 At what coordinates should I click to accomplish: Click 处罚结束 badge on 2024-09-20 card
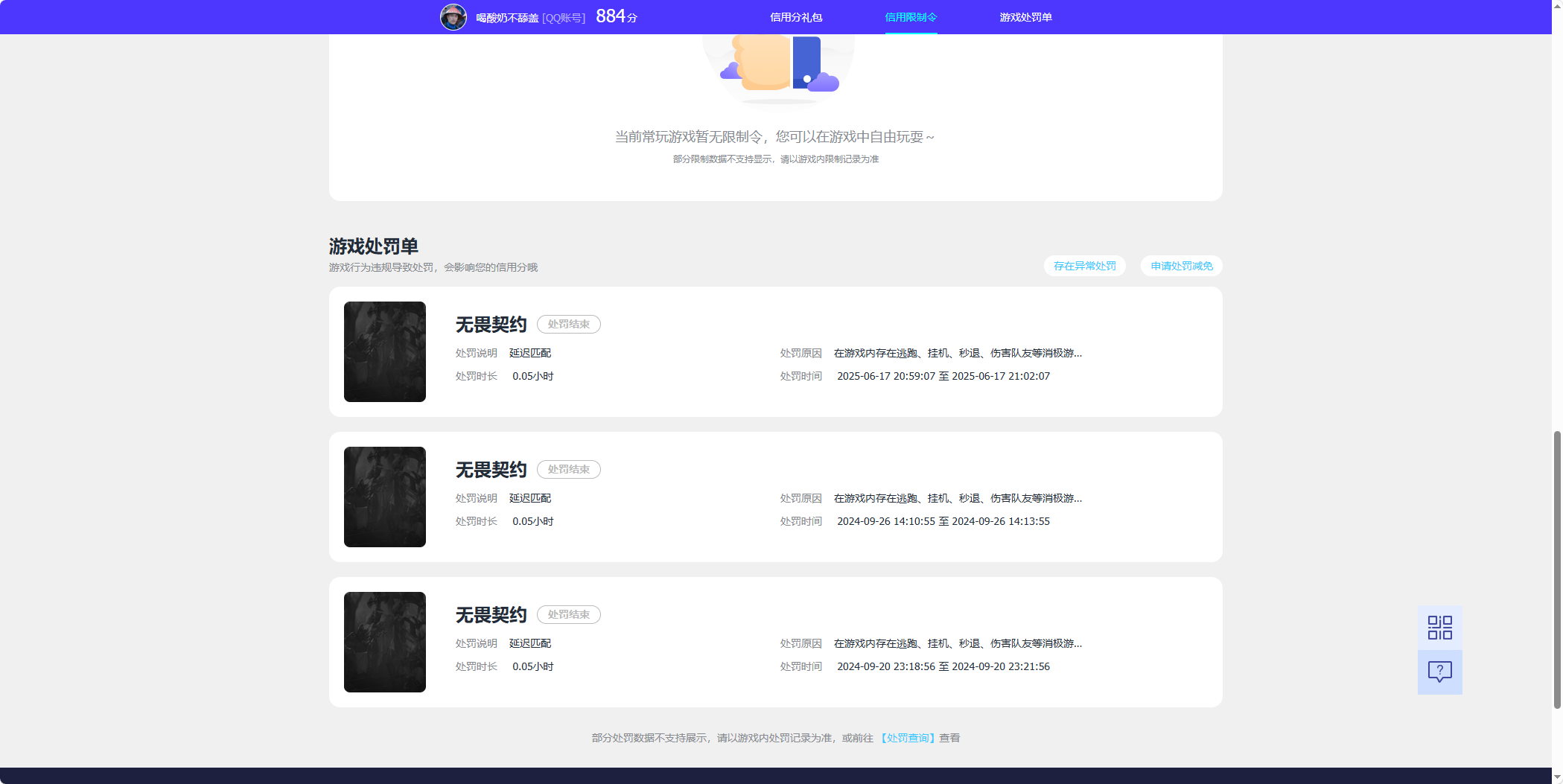569,614
